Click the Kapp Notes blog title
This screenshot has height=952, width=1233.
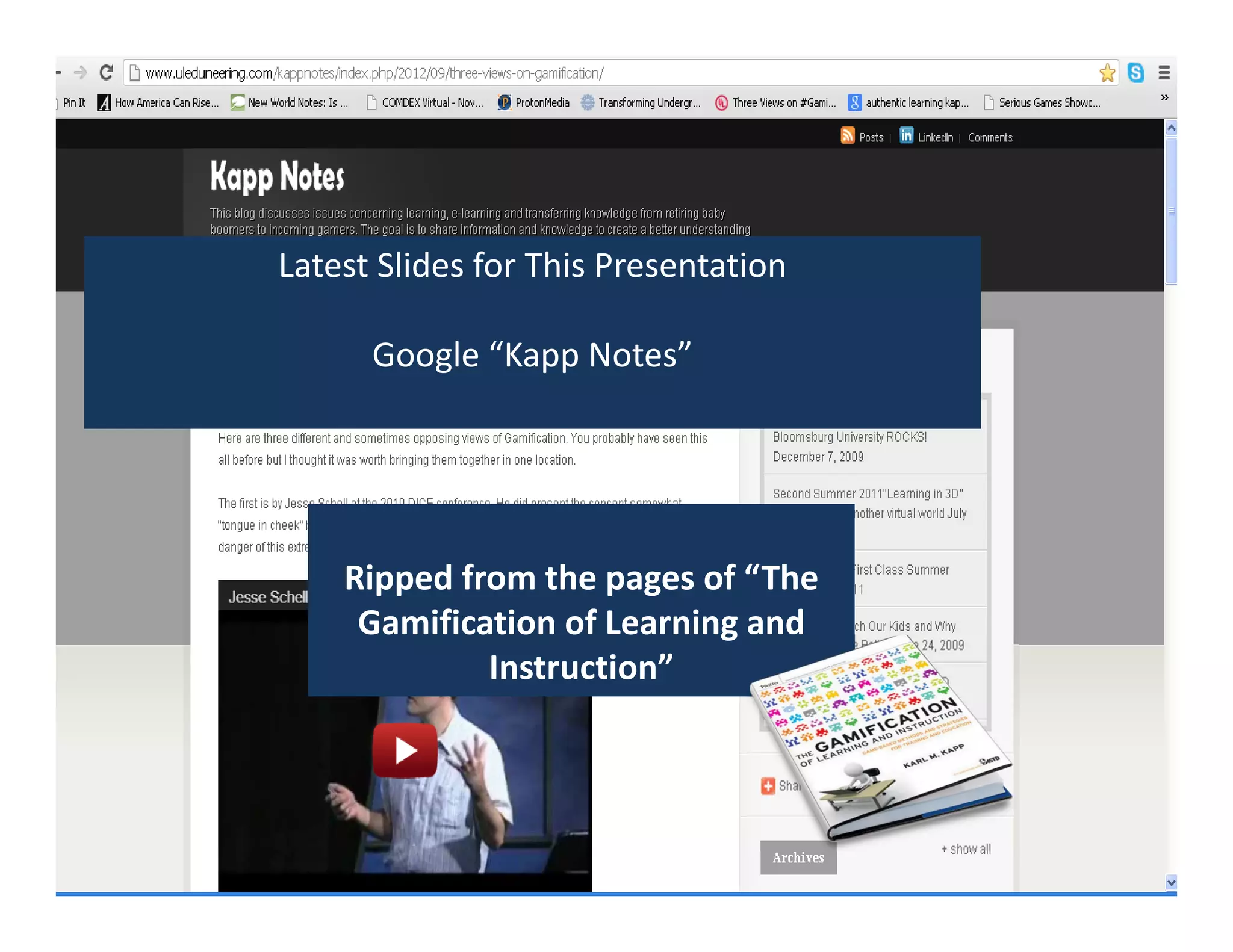tap(277, 177)
